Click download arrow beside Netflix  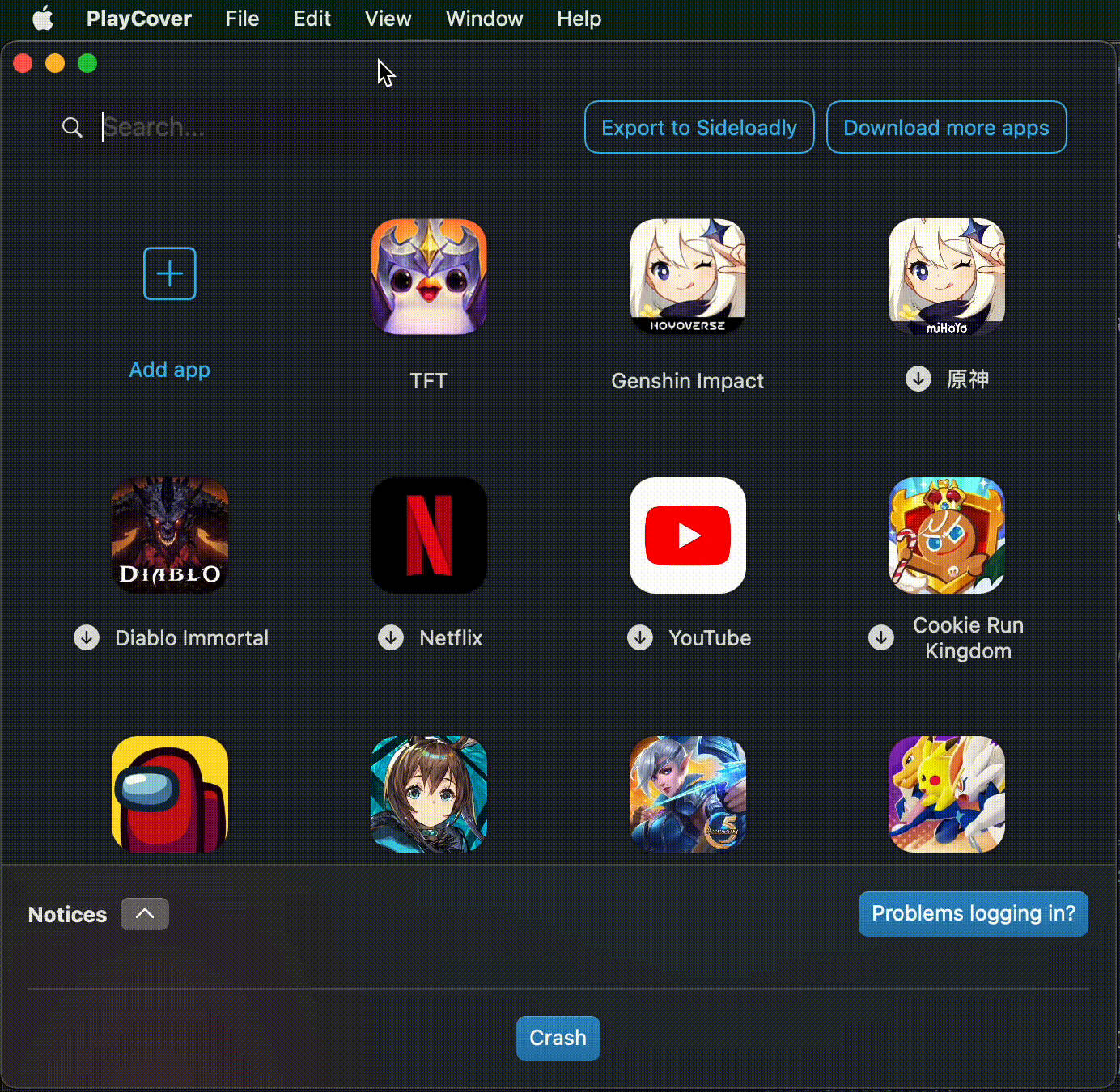[391, 637]
